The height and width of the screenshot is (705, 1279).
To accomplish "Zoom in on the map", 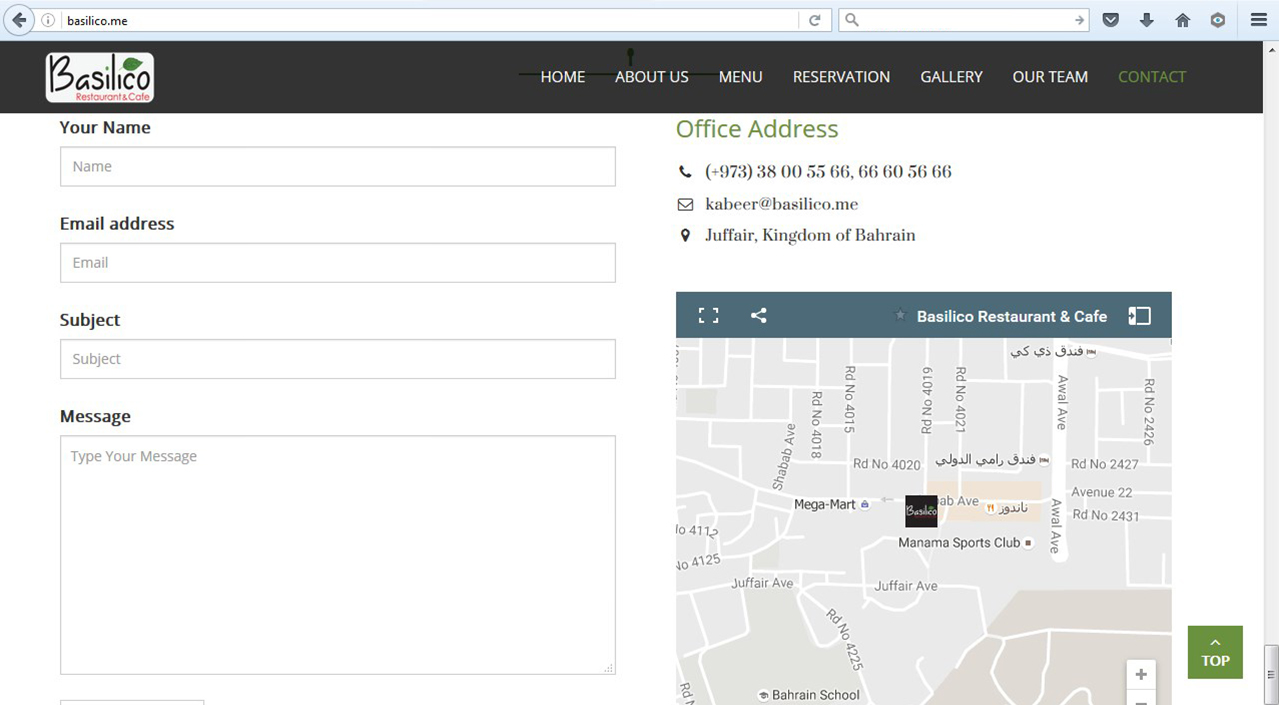I will tap(1140, 674).
